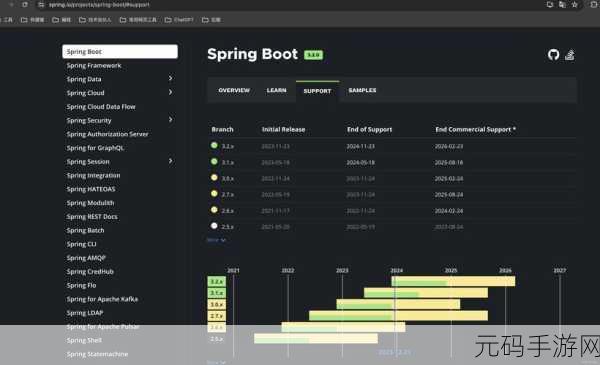
Task: Click the End Commercial Support column header
Action: (x=476, y=130)
